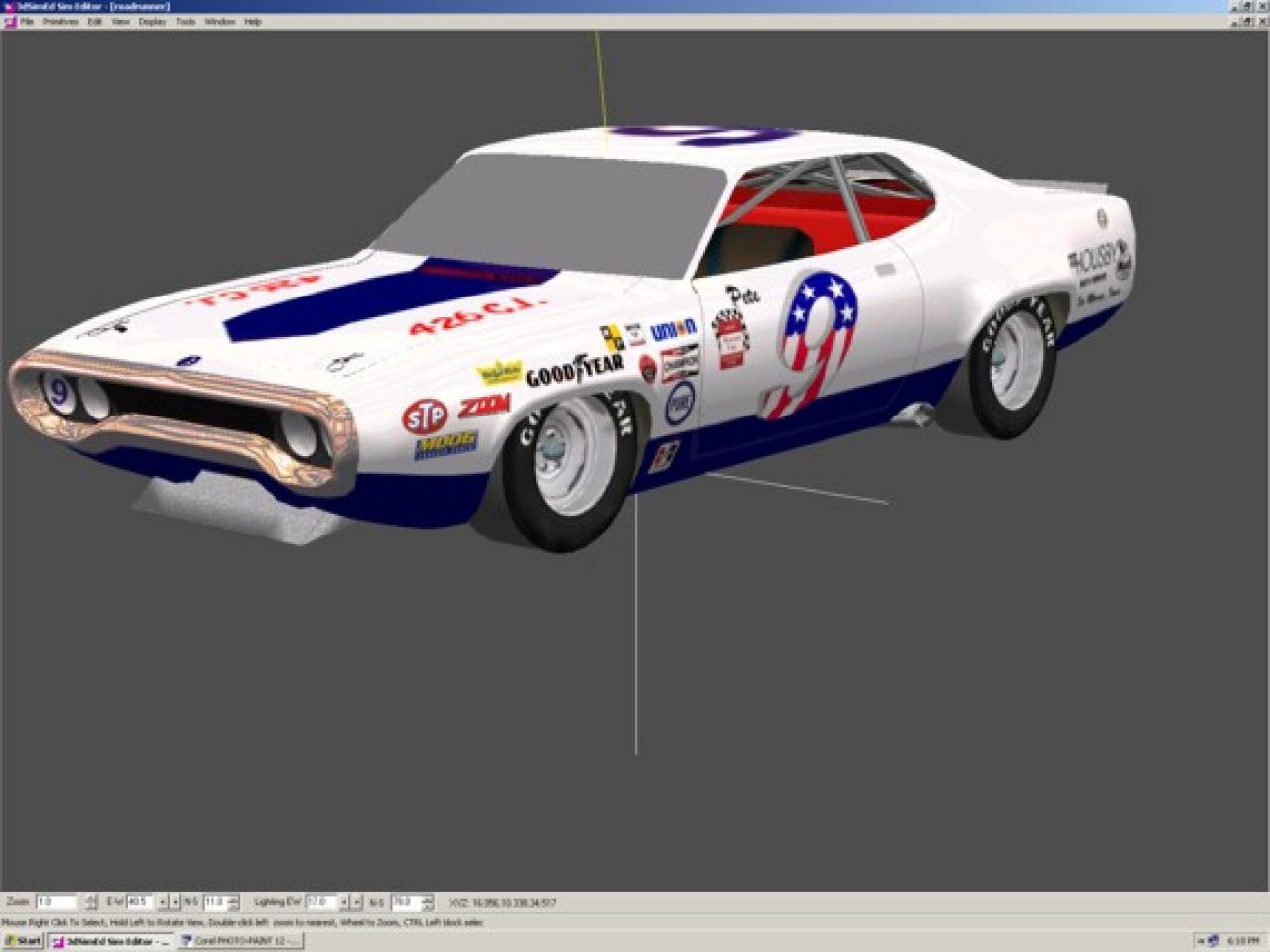This screenshot has width=1270, height=952.
Task: Click the system tray icon beside the clock
Action: click(1213, 941)
